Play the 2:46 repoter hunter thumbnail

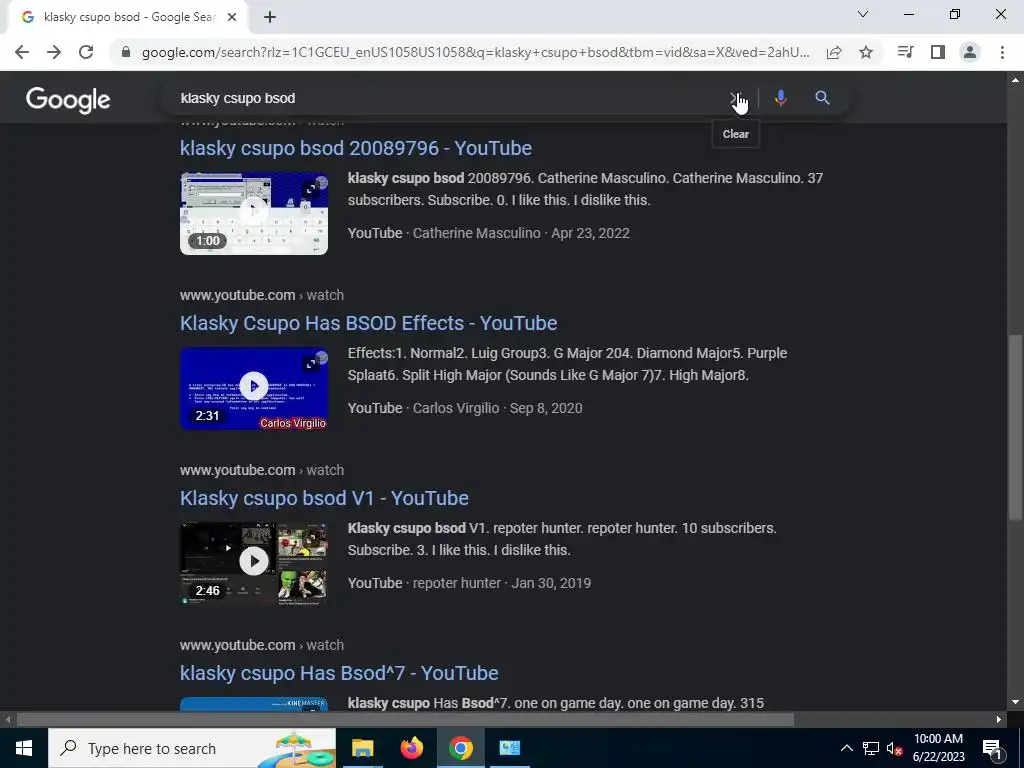(x=254, y=563)
